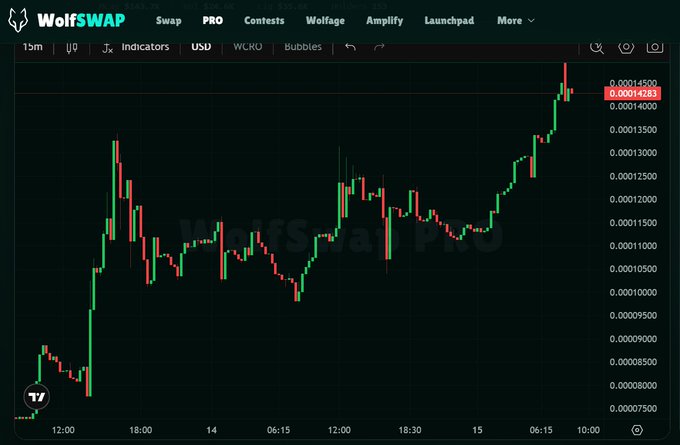Click the WolfSWAP brand name text
680x445 pixels.
point(81,20)
